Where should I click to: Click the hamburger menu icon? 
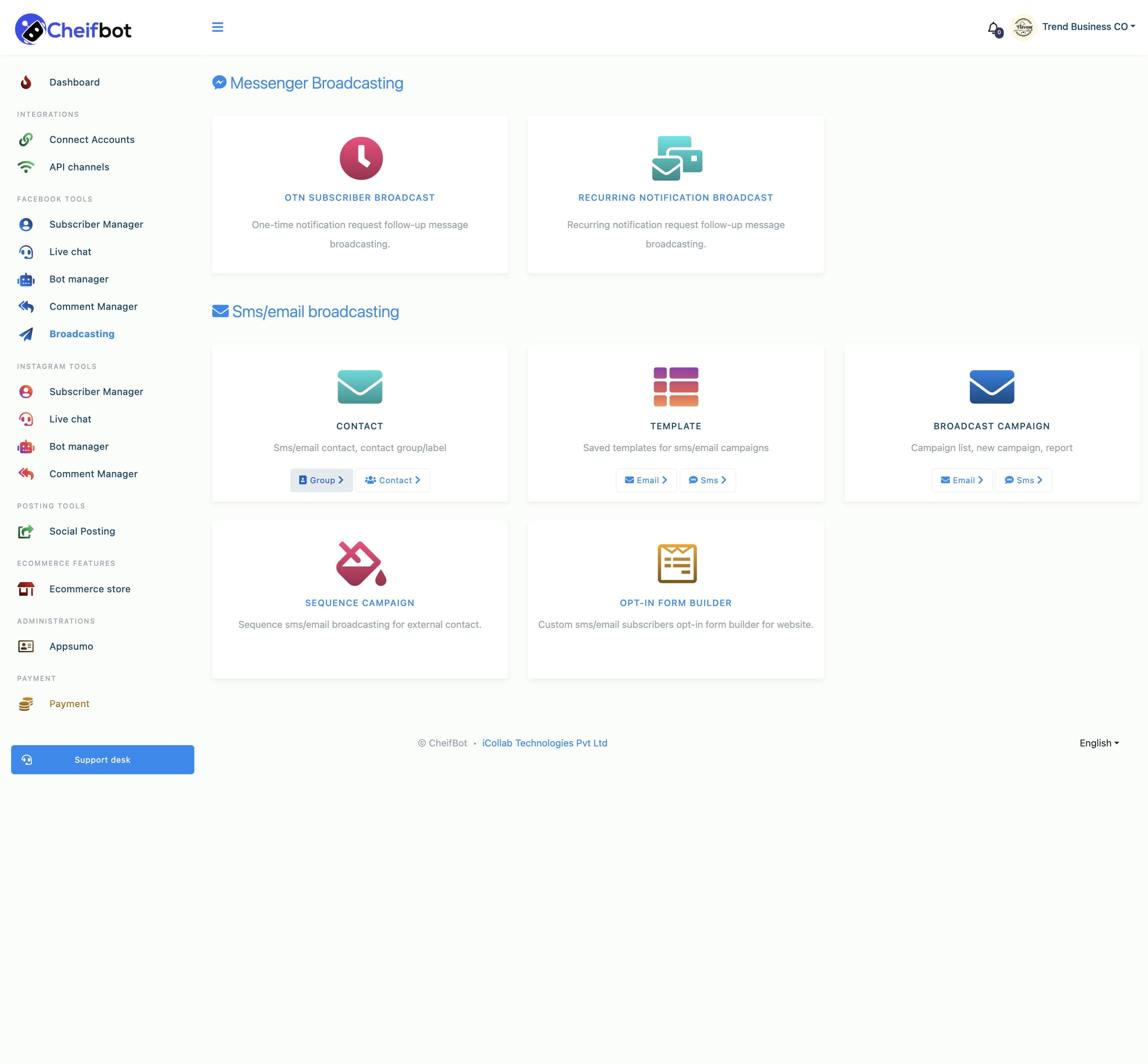(218, 27)
